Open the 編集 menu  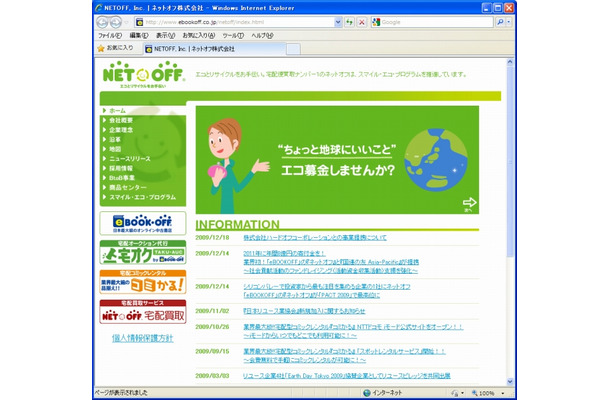coord(139,35)
